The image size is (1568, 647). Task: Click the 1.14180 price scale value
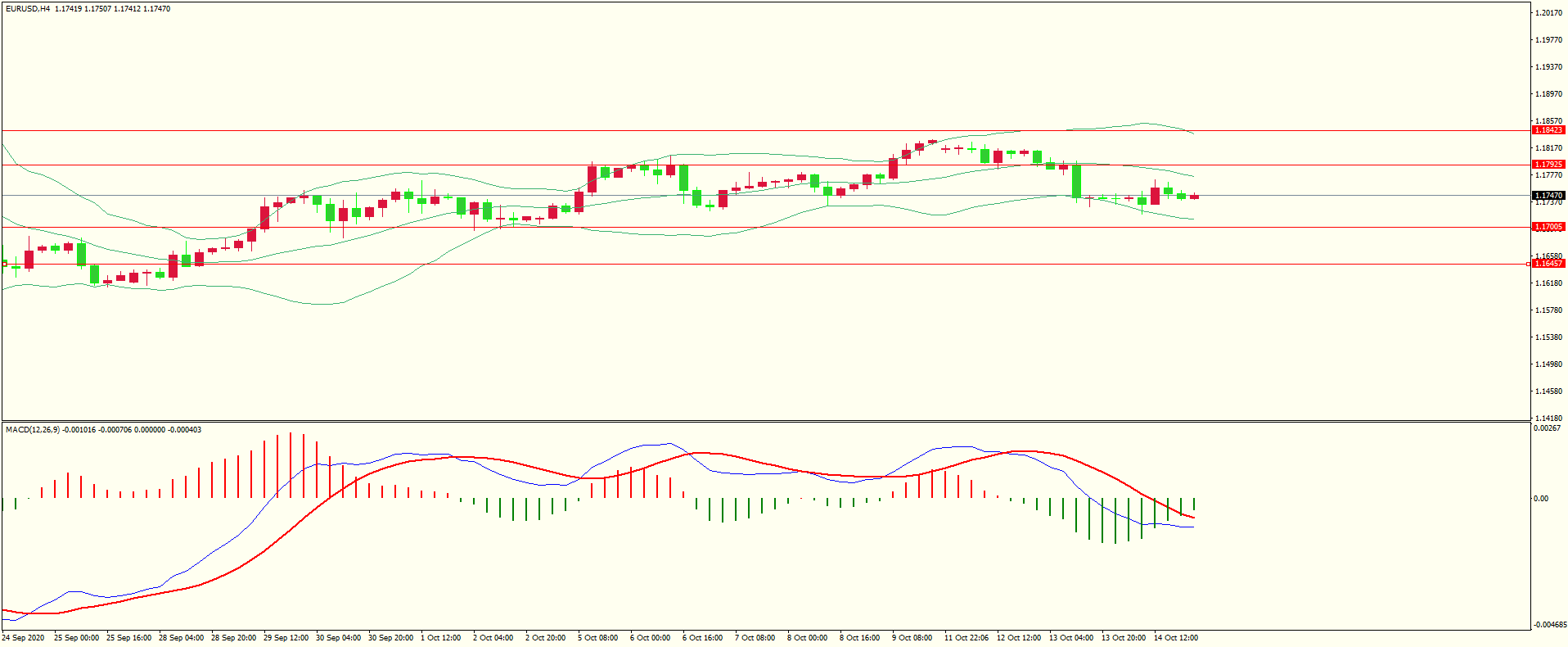[1548, 418]
